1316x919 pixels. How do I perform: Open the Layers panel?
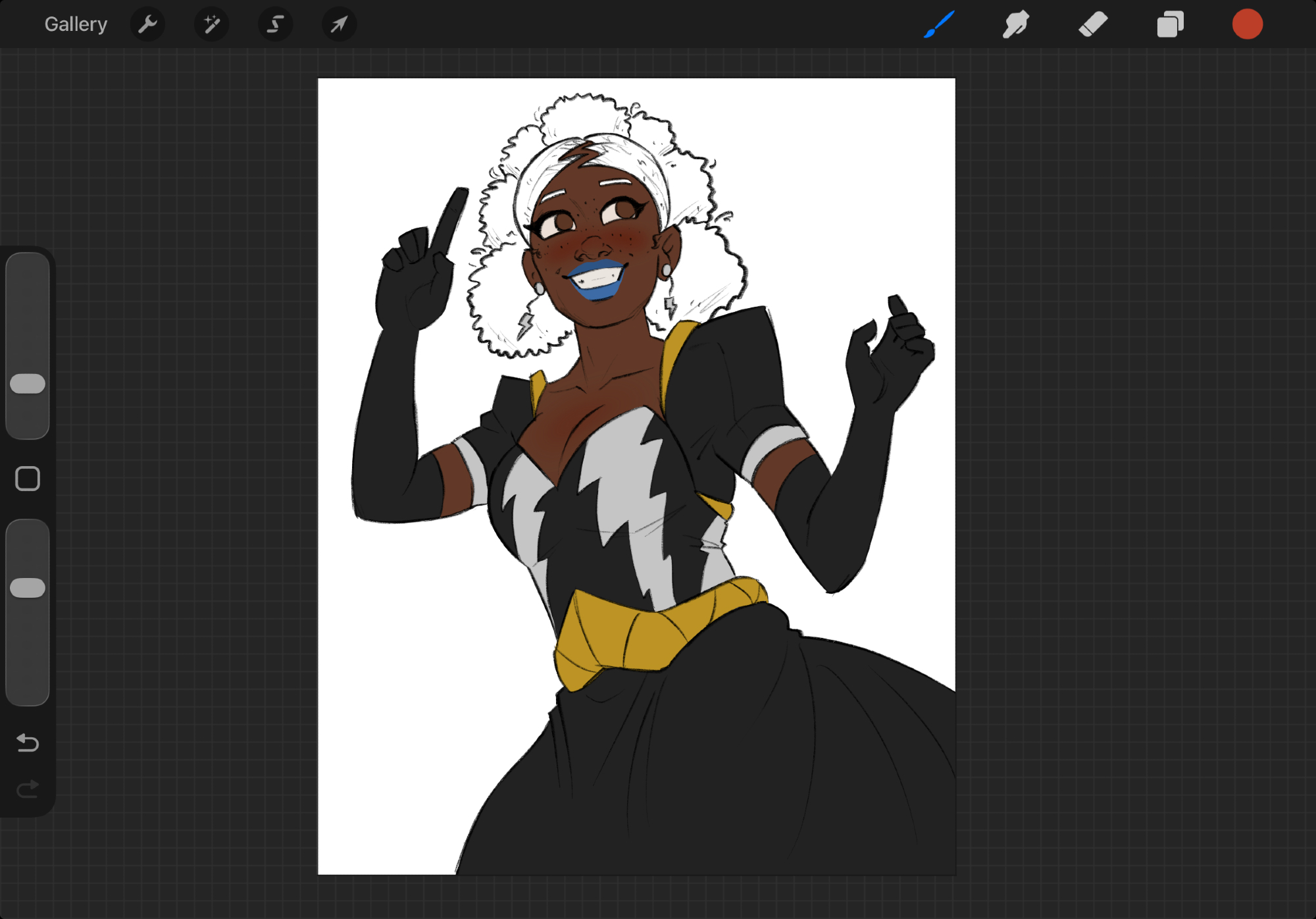1170,24
